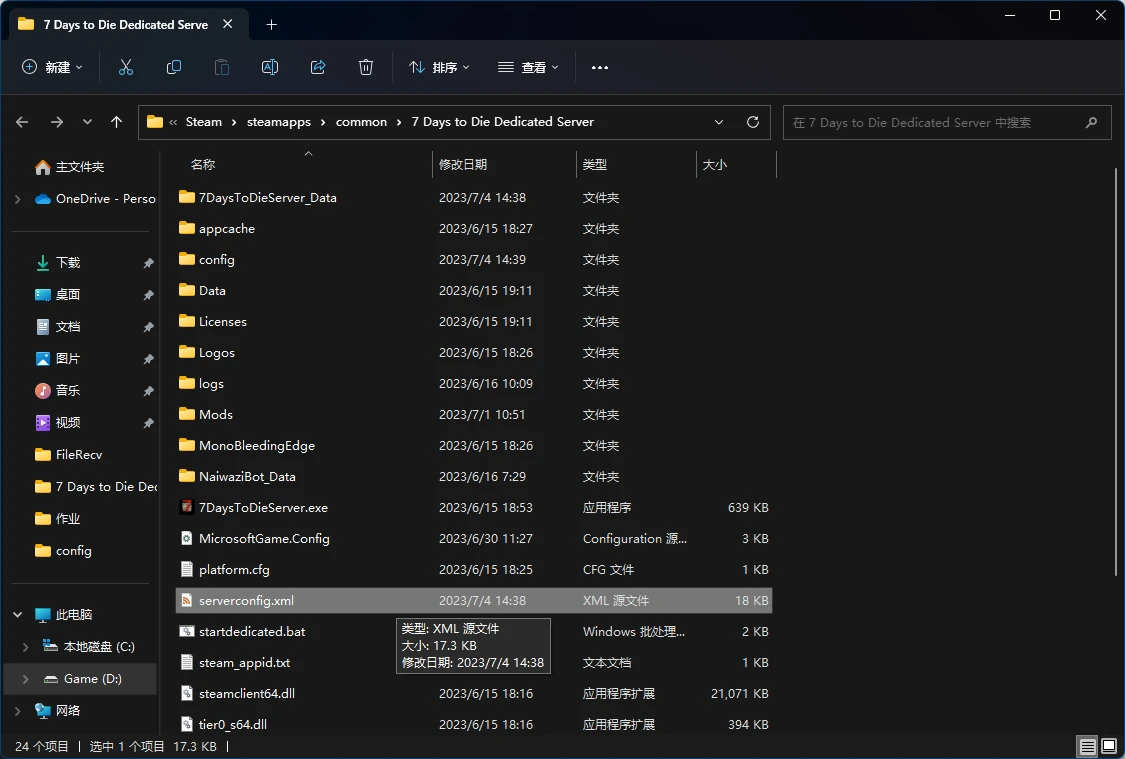Click the vertical scrollbar of file list
This screenshot has width=1125, height=759.
1116,373
